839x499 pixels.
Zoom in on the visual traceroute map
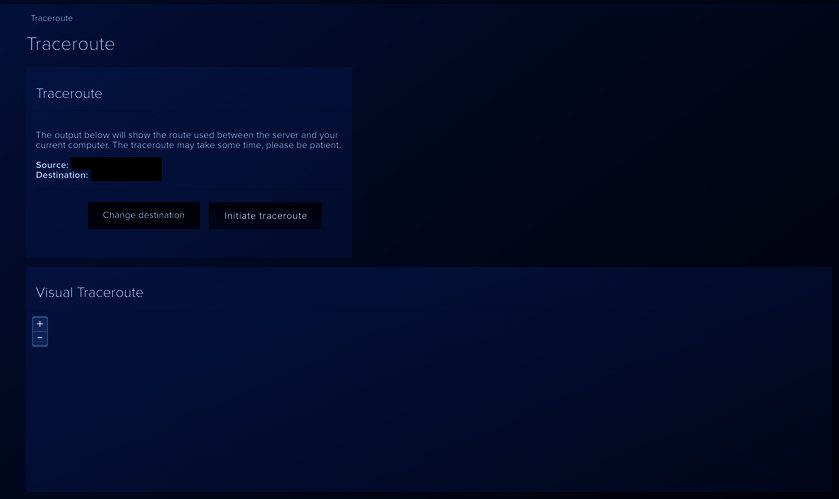coord(40,324)
